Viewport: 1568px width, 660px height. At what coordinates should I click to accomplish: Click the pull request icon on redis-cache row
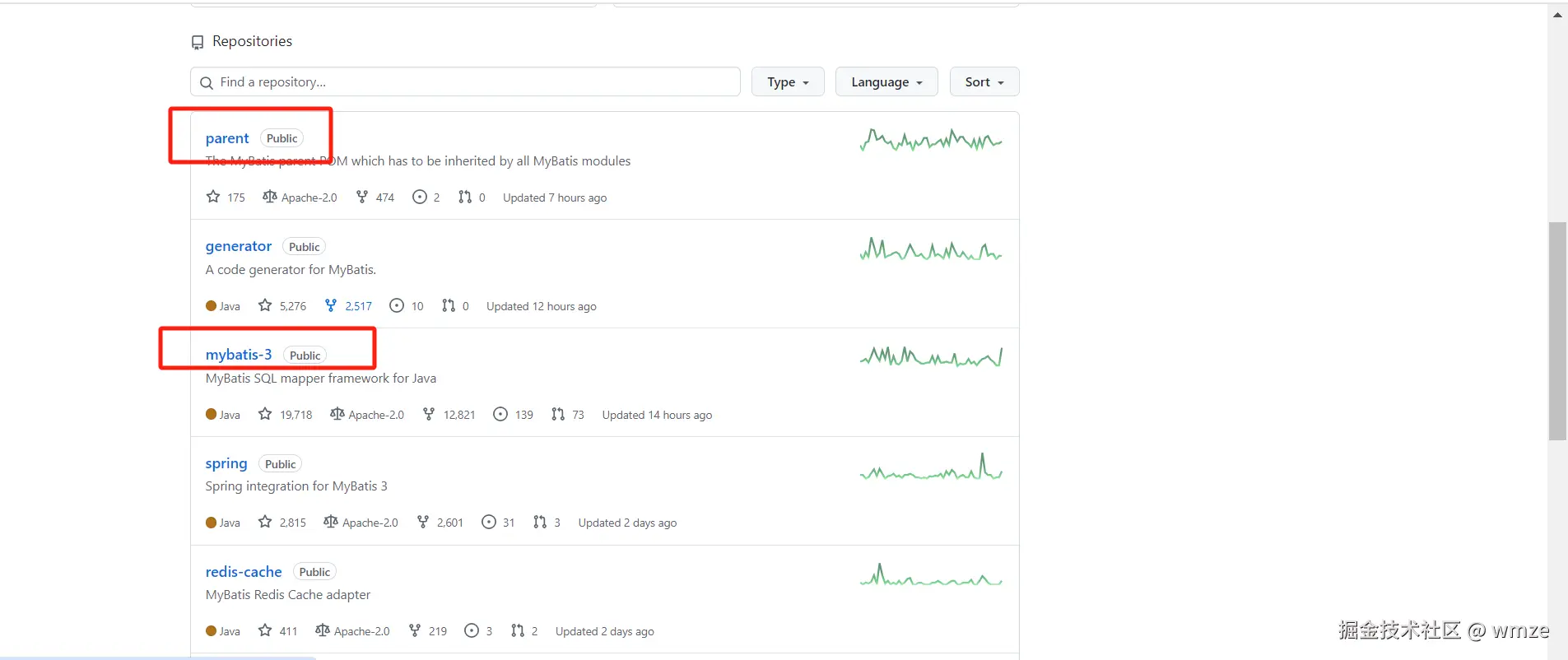pos(518,630)
